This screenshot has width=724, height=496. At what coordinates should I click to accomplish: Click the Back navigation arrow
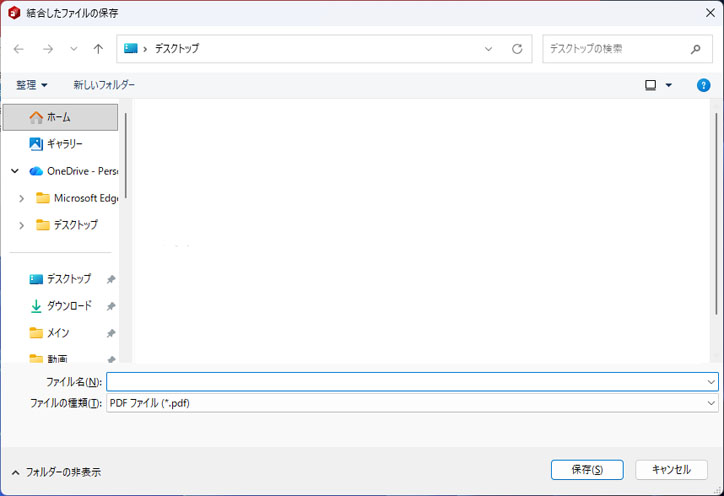(x=19, y=49)
